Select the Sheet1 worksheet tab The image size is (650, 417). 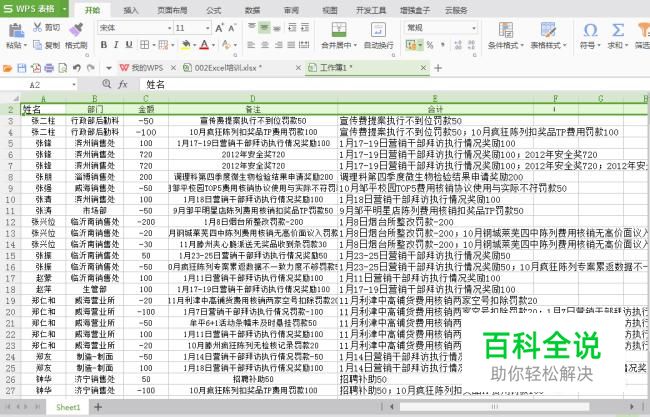[68, 407]
